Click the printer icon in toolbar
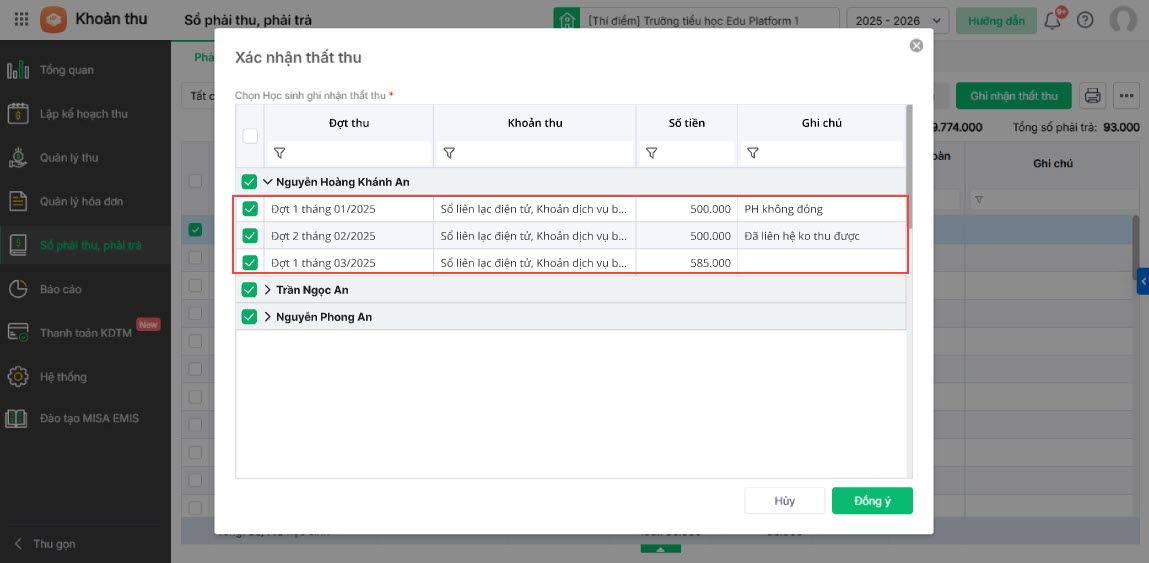Viewport: 1149px width, 563px height. pos(1093,96)
